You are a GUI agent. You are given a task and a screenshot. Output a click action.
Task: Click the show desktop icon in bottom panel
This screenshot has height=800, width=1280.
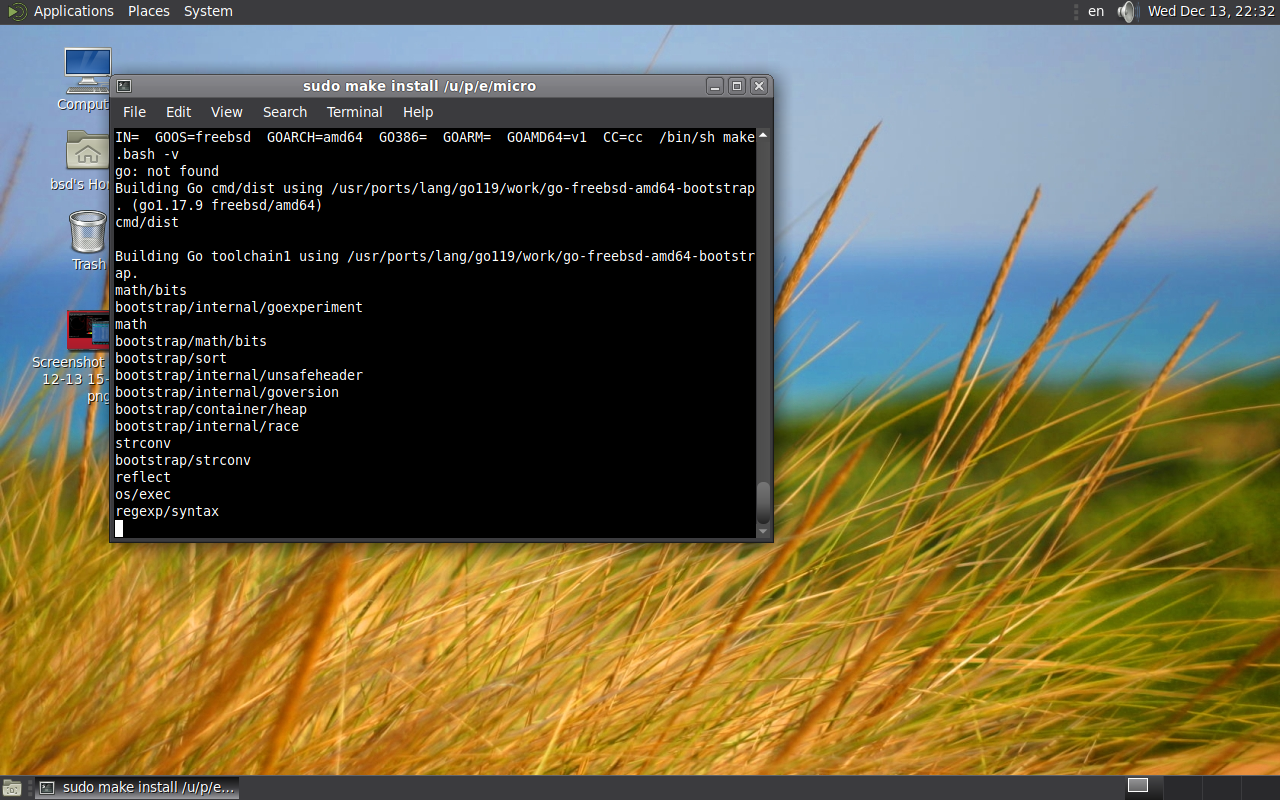(13, 788)
